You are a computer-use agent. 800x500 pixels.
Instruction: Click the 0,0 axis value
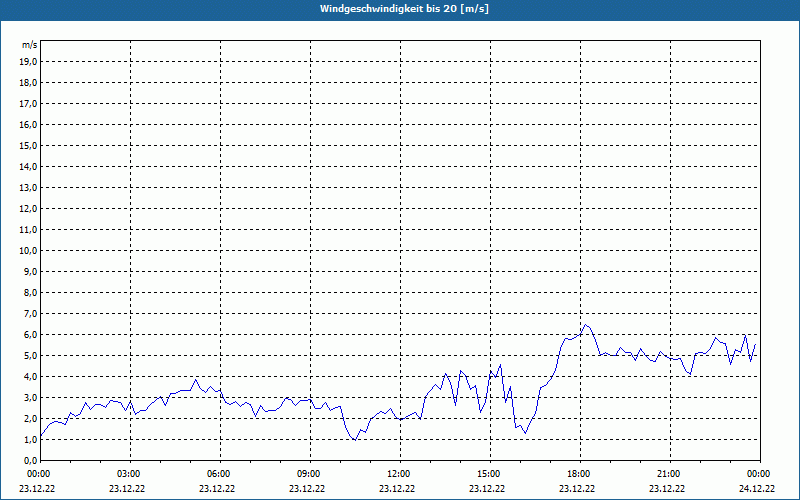tap(30, 460)
